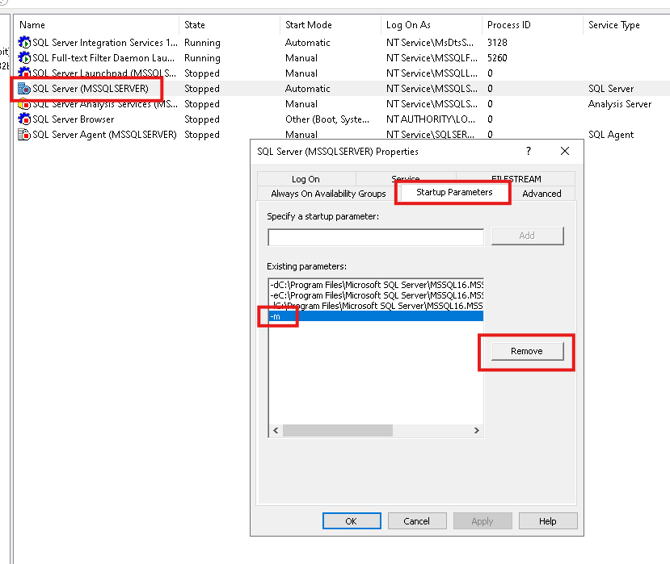Select the Startup Parameters tab
The height and width of the screenshot is (564, 670).
454,192
